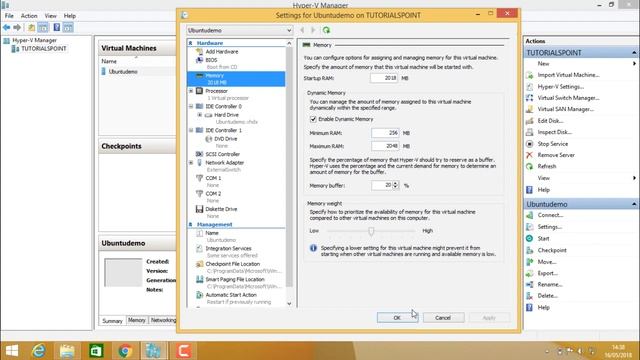This screenshot has height=360, width=640.
Task: Collapse the Management section header
Action: (190, 224)
